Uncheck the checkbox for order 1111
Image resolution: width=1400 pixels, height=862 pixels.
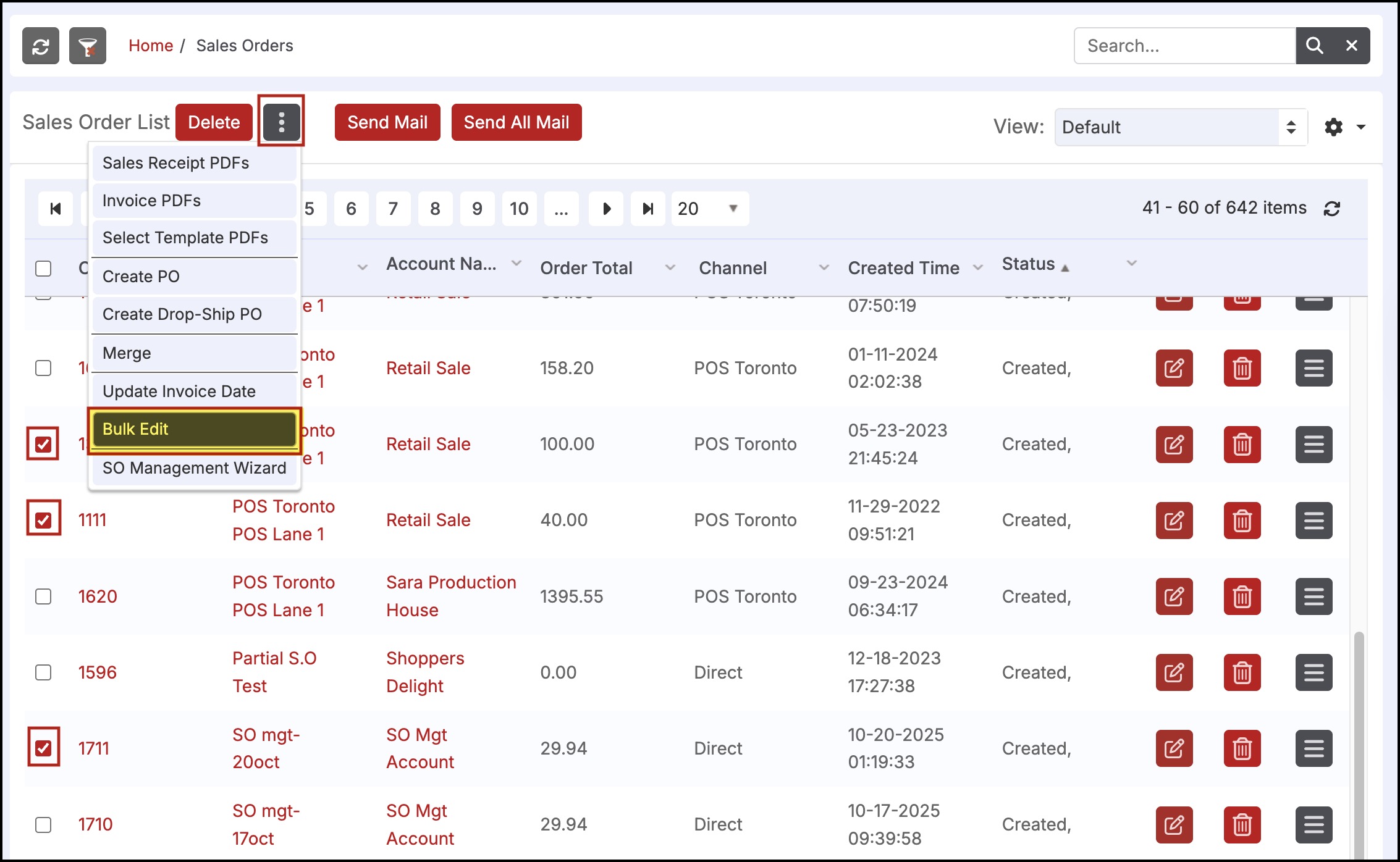click(x=43, y=520)
